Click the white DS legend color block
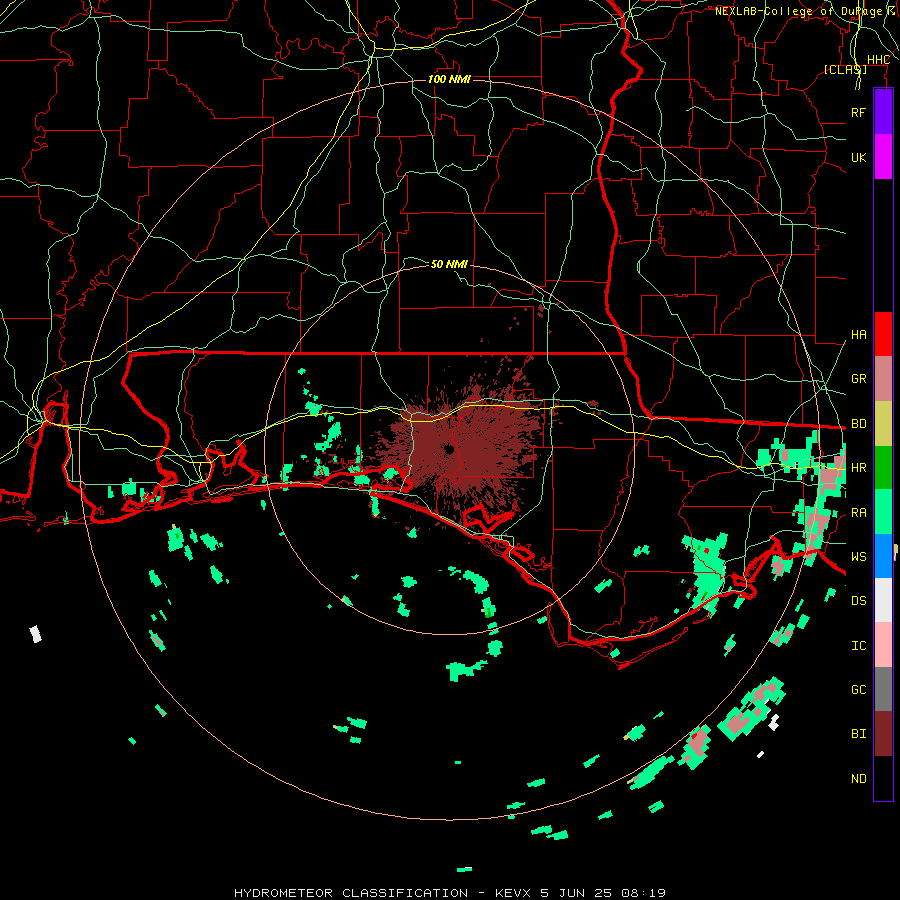This screenshot has height=900, width=900. [x=883, y=600]
